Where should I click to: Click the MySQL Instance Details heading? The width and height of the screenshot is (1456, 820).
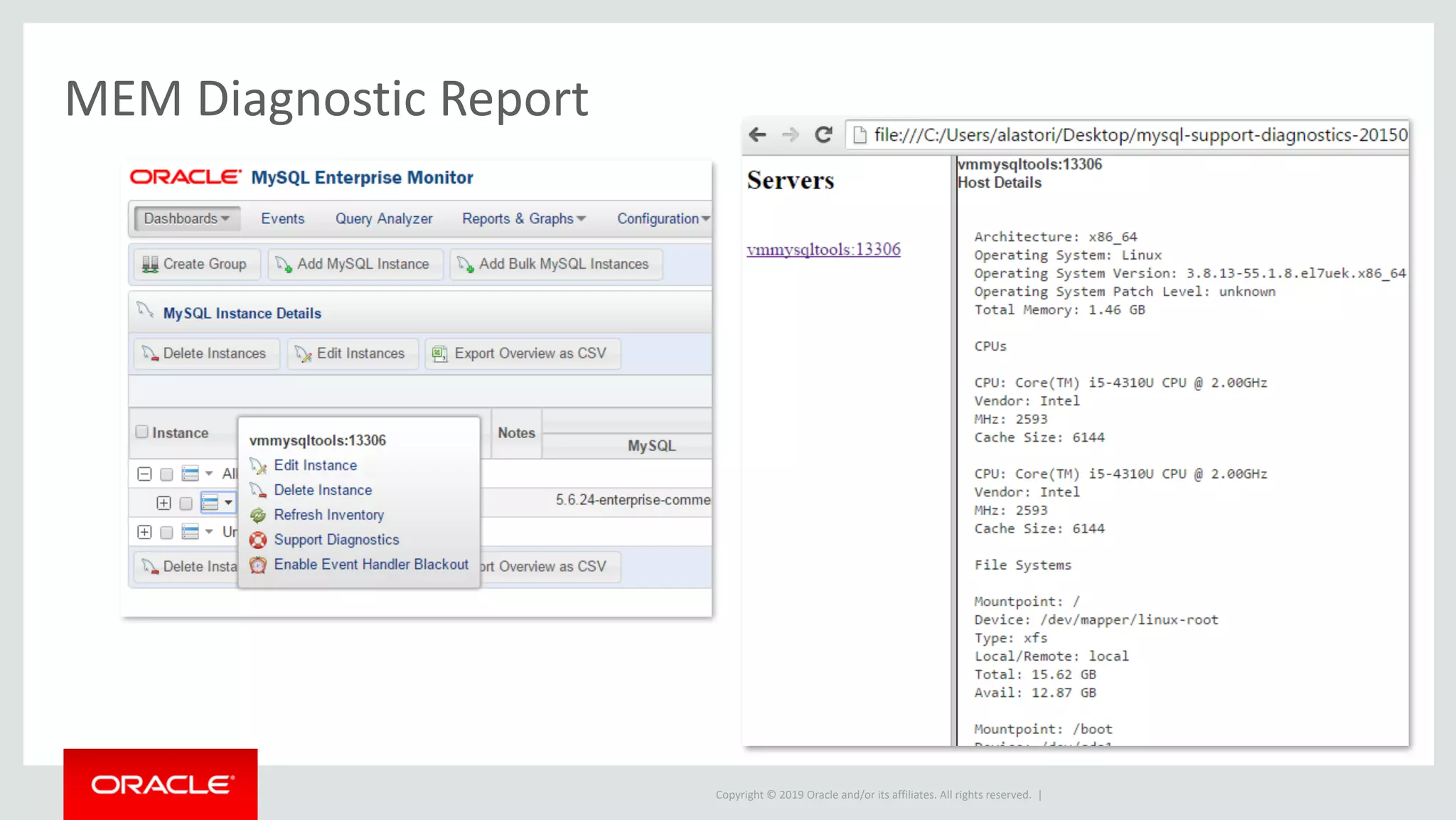[242, 313]
